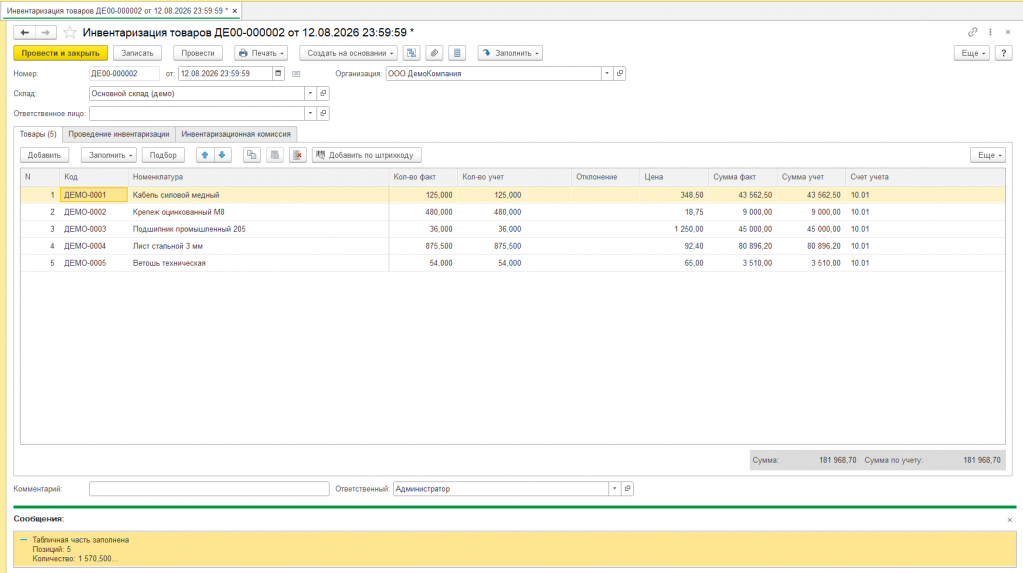Click the Номер input field
This screenshot has width=1023, height=573.
click(x=124, y=74)
